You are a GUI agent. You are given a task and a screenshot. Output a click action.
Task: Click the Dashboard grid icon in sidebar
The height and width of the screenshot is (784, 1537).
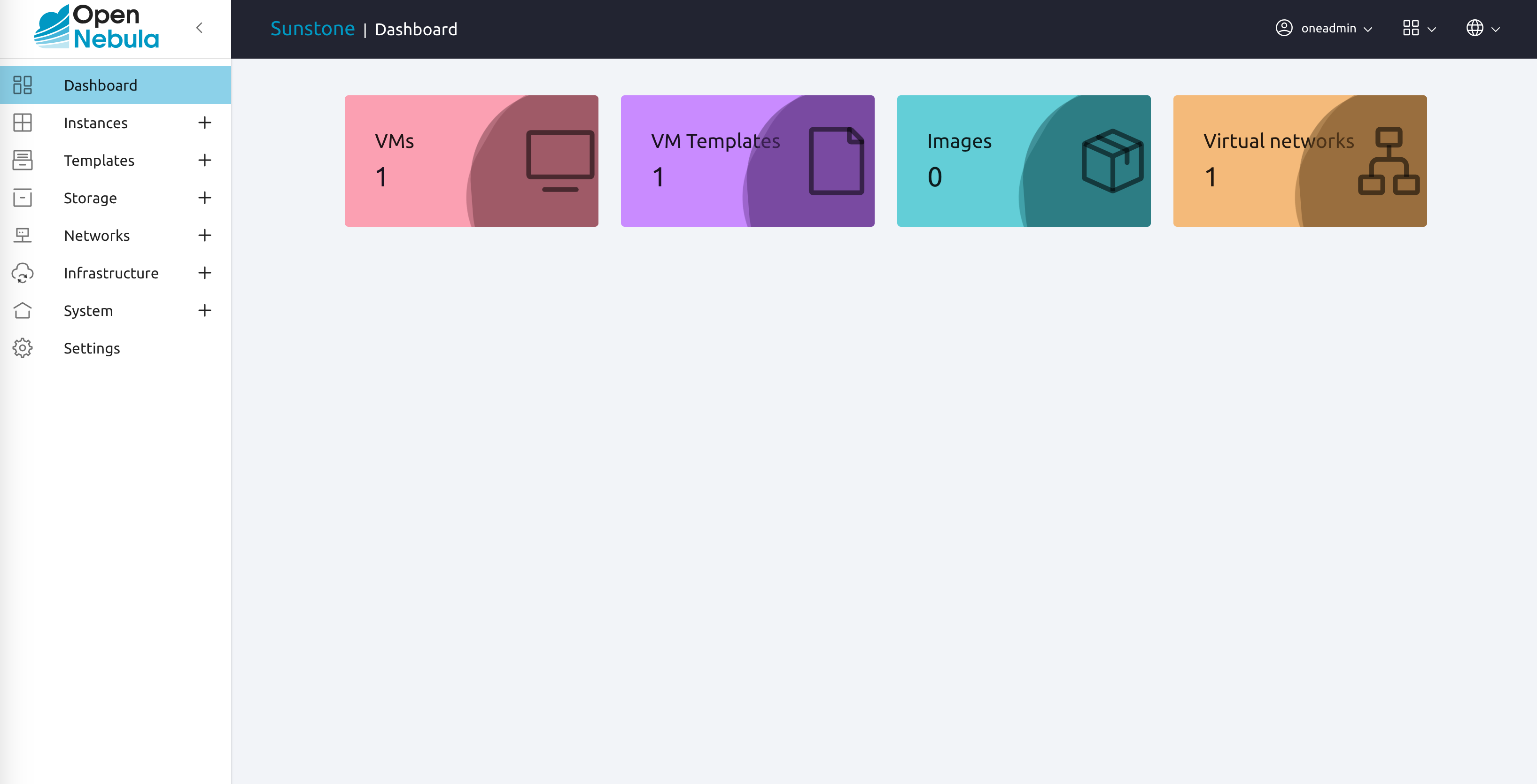(22, 85)
